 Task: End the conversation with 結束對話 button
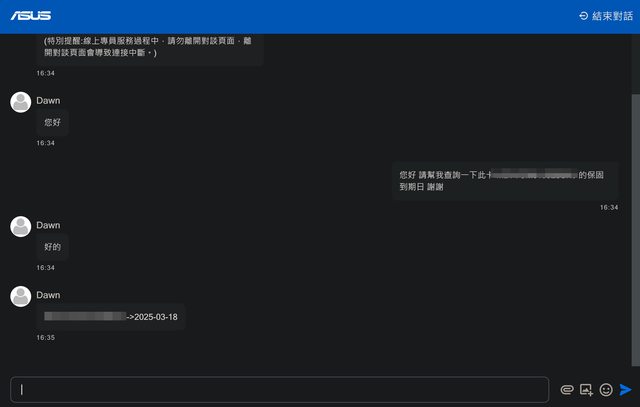point(606,16)
